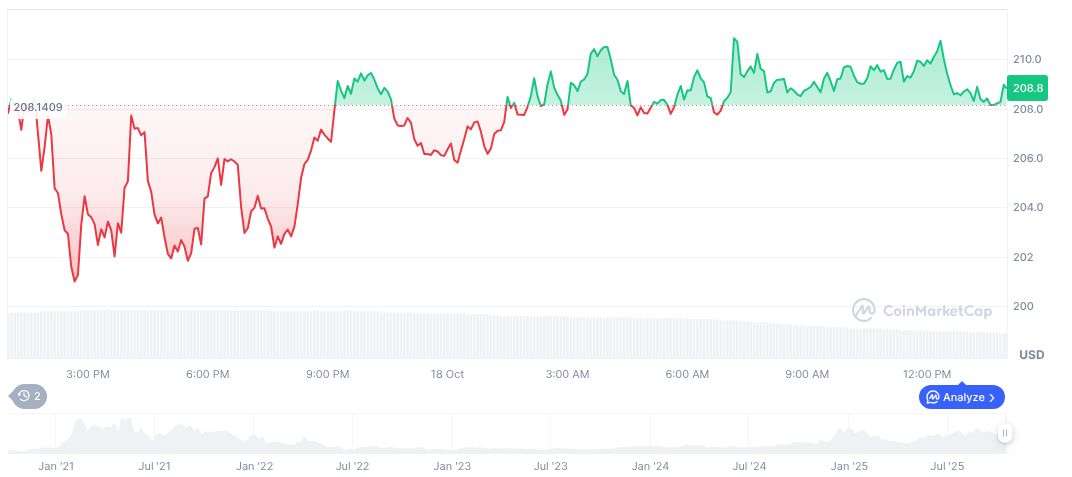Open the history events badge showing 2

pos(29,396)
